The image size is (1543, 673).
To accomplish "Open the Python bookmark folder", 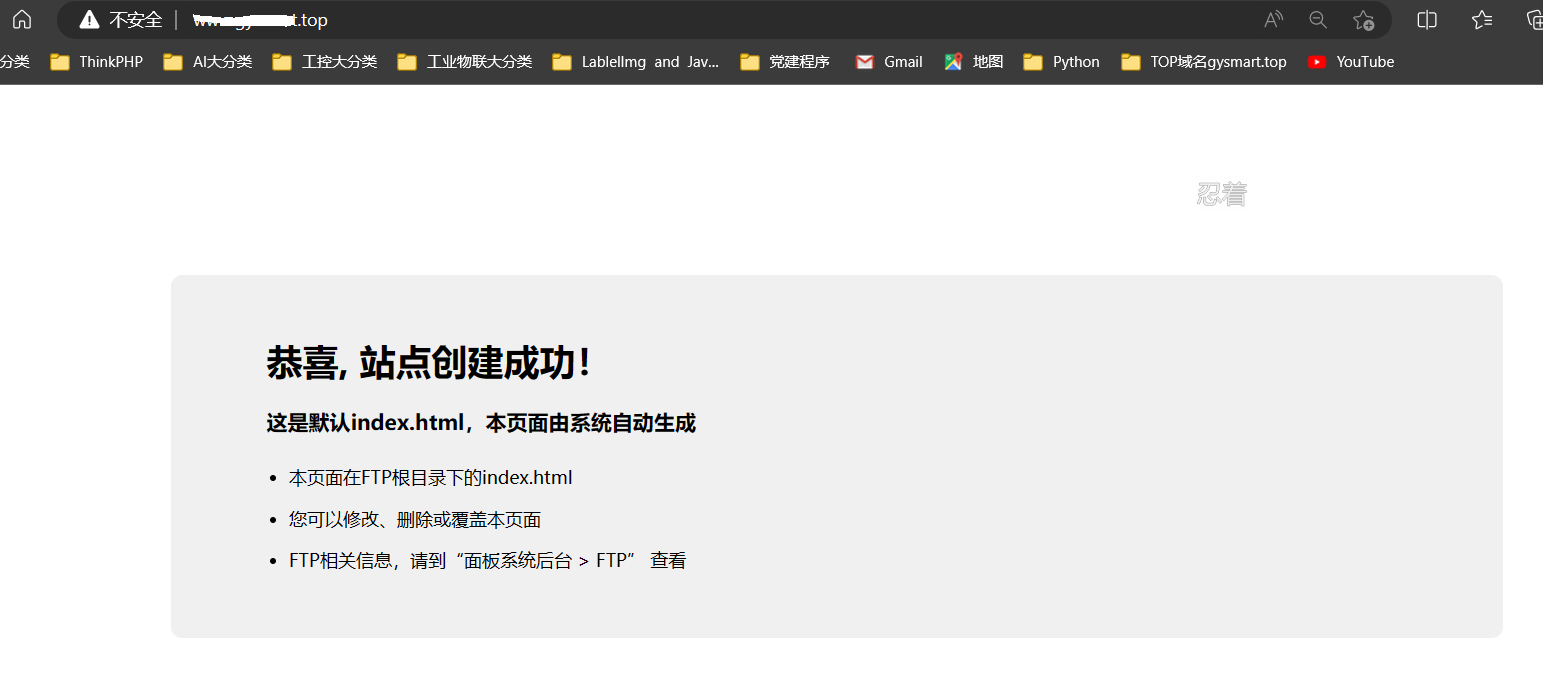I will point(1062,62).
